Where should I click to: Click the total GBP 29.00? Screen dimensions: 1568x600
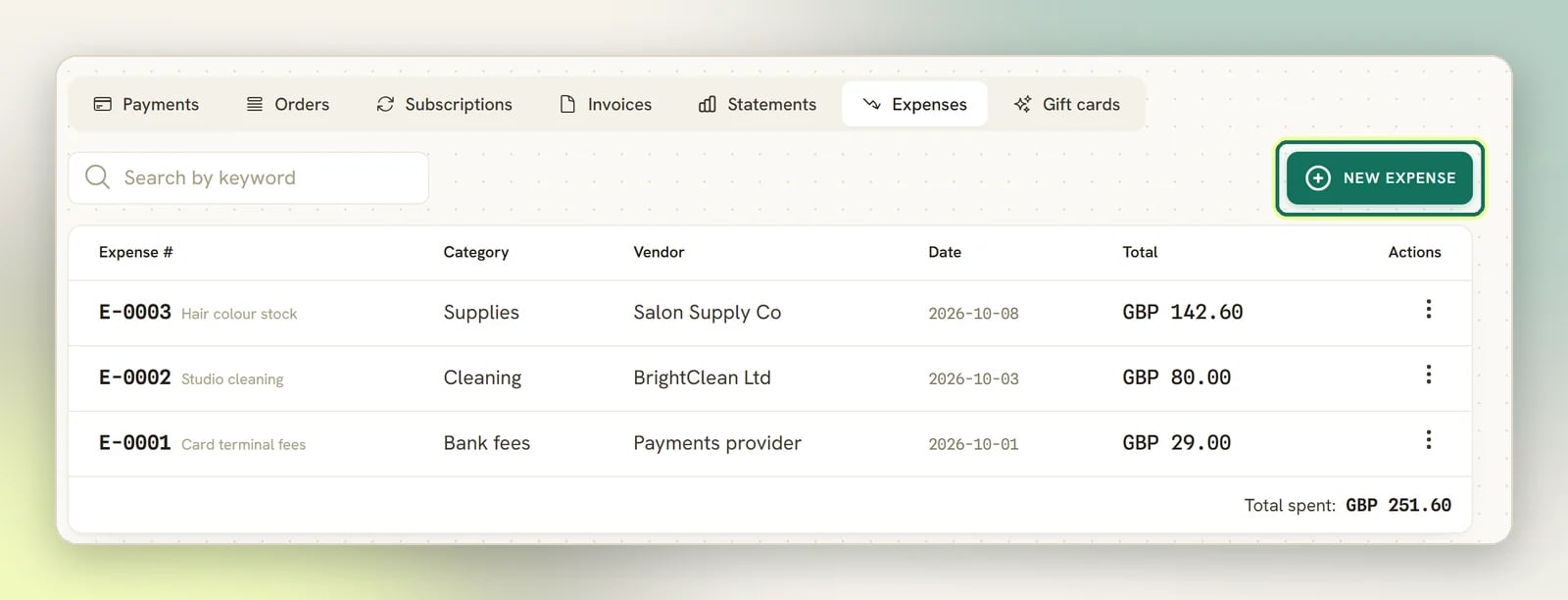[x=1177, y=443]
